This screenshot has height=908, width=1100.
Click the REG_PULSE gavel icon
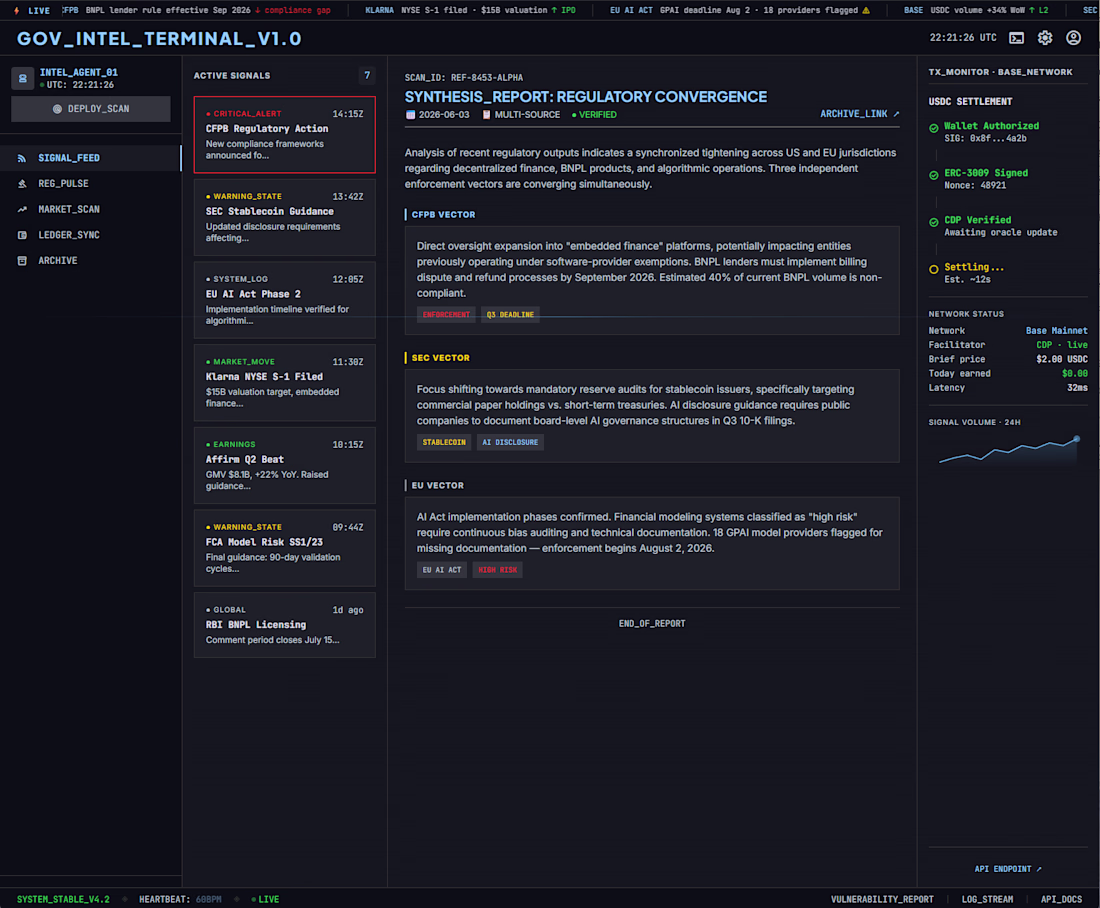coord(22,184)
